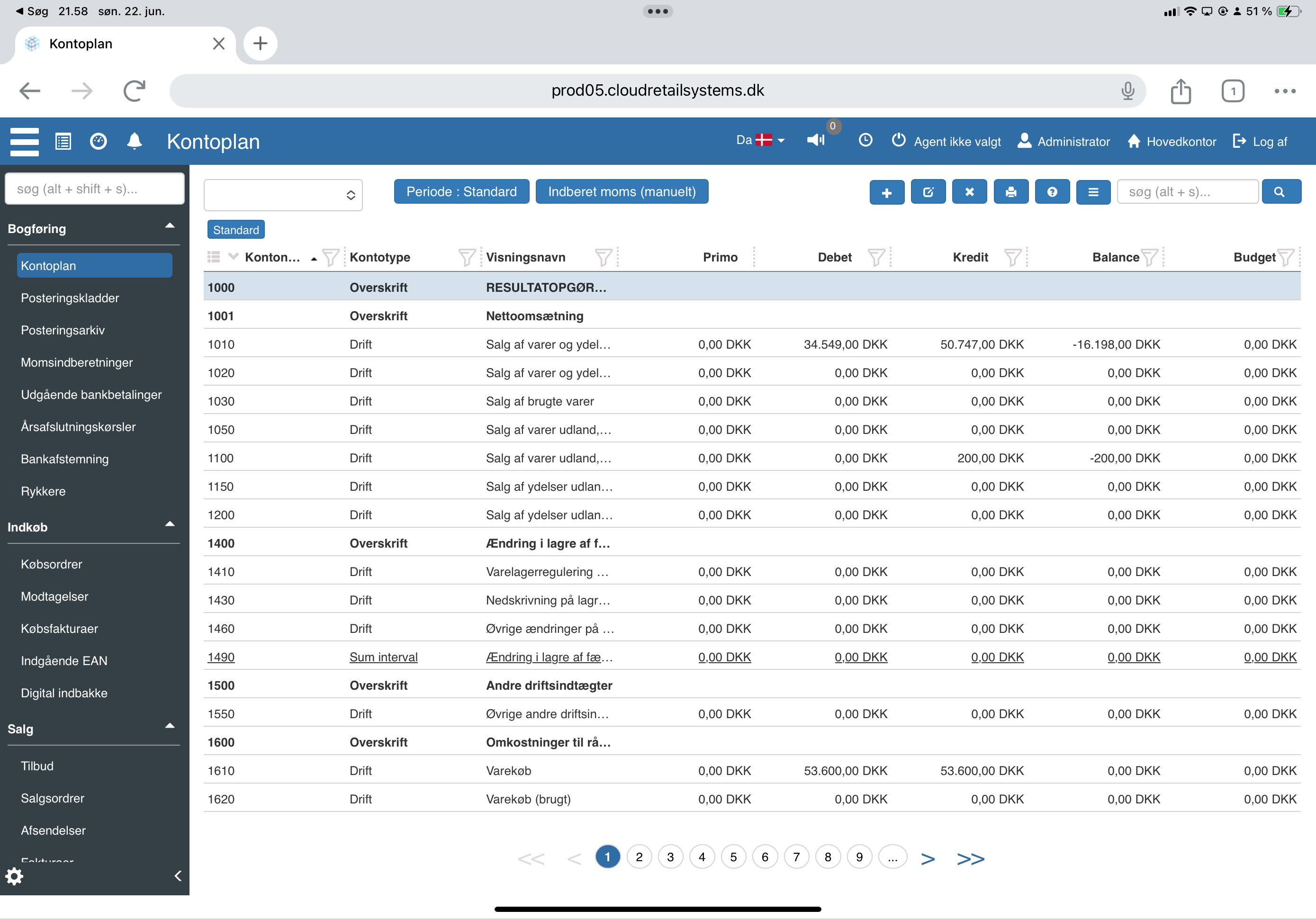Collapse the Bogføring sidebar section
This screenshot has height=919, width=1316.
[x=170, y=226]
